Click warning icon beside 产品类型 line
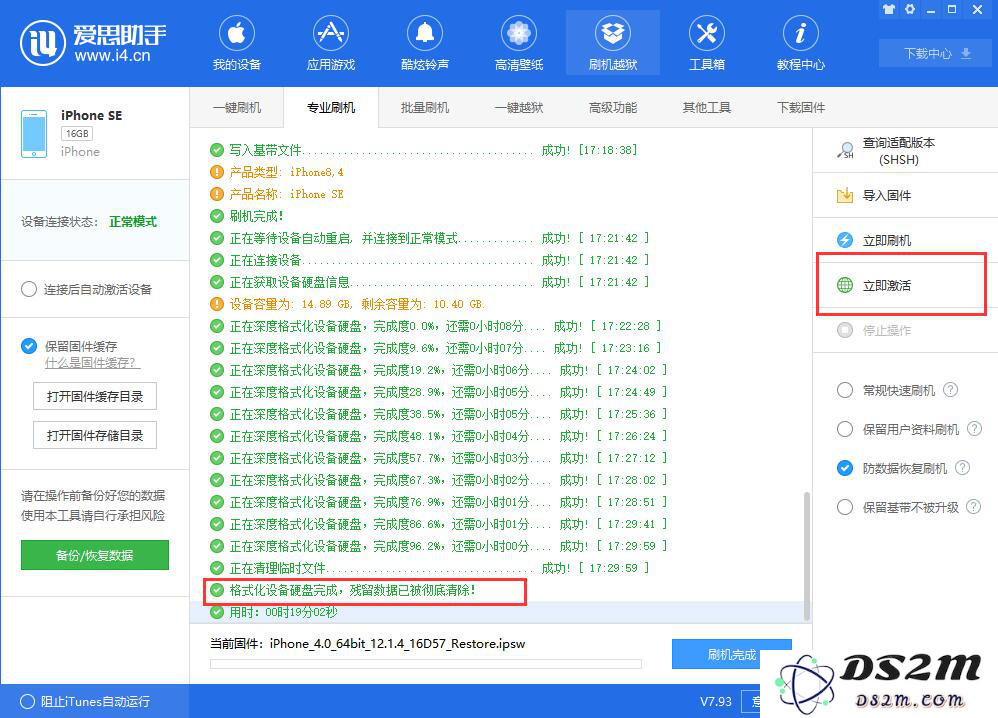The image size is (998, 718). pos(217,172)
